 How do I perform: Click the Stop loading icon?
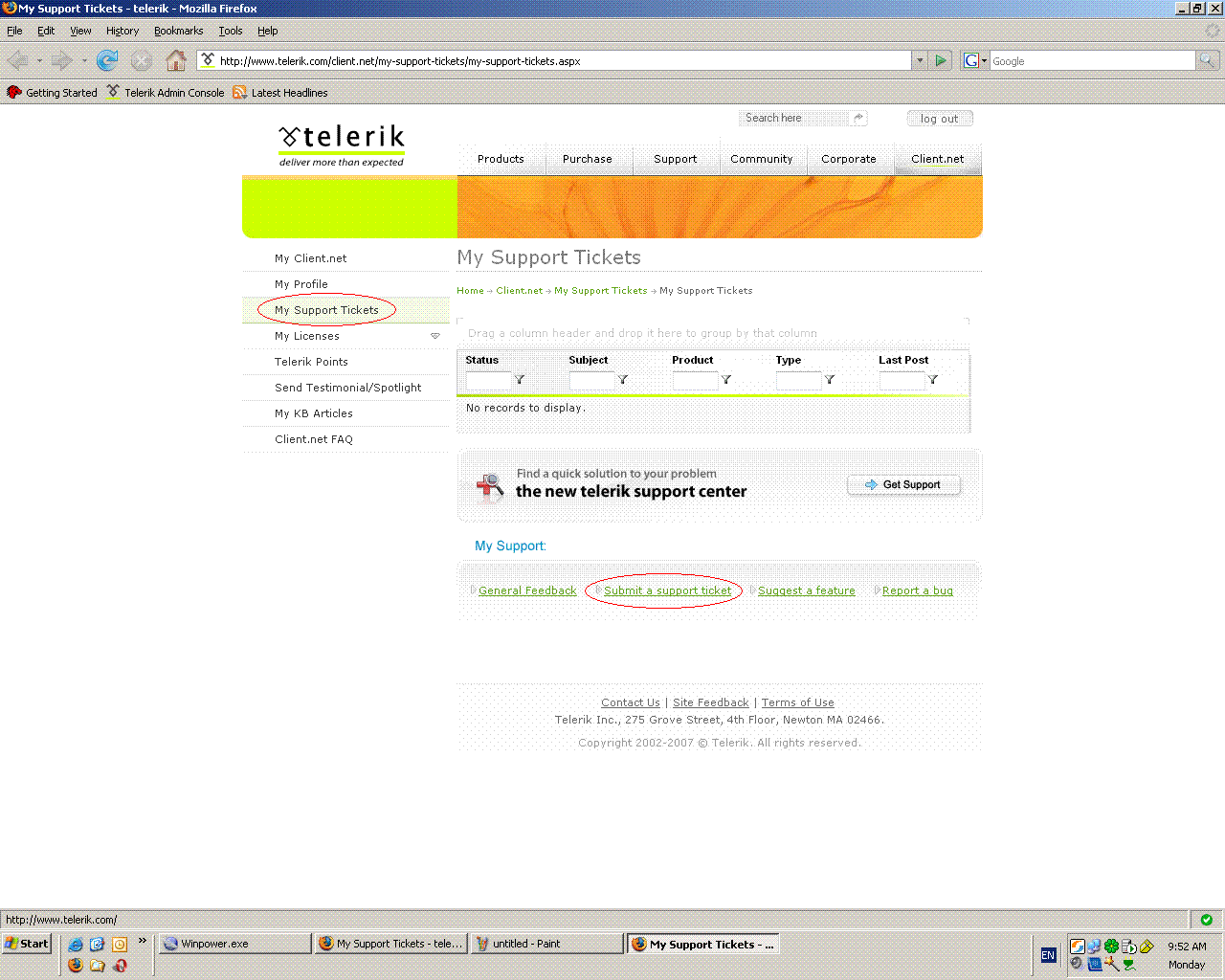142,60
